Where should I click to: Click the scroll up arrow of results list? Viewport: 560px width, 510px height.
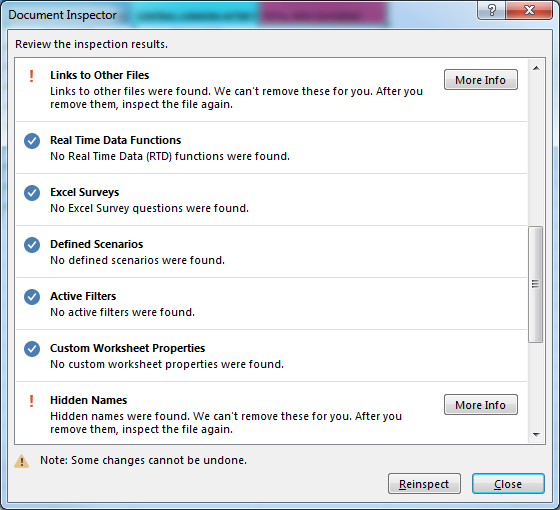[536, 68]
